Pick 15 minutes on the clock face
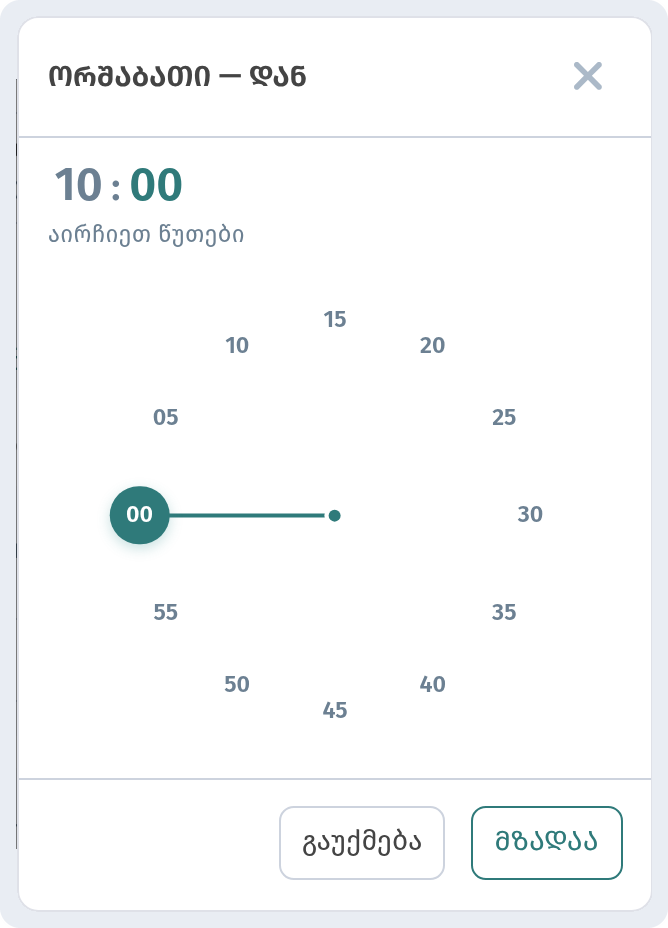668x928 pixels. 335,320
